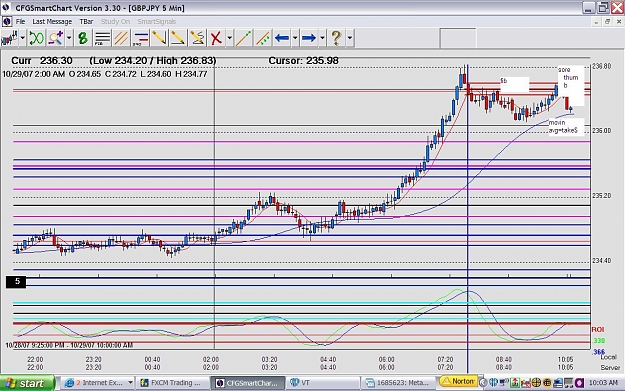Select the Fibonacci lines tool

tap(102, 38)
